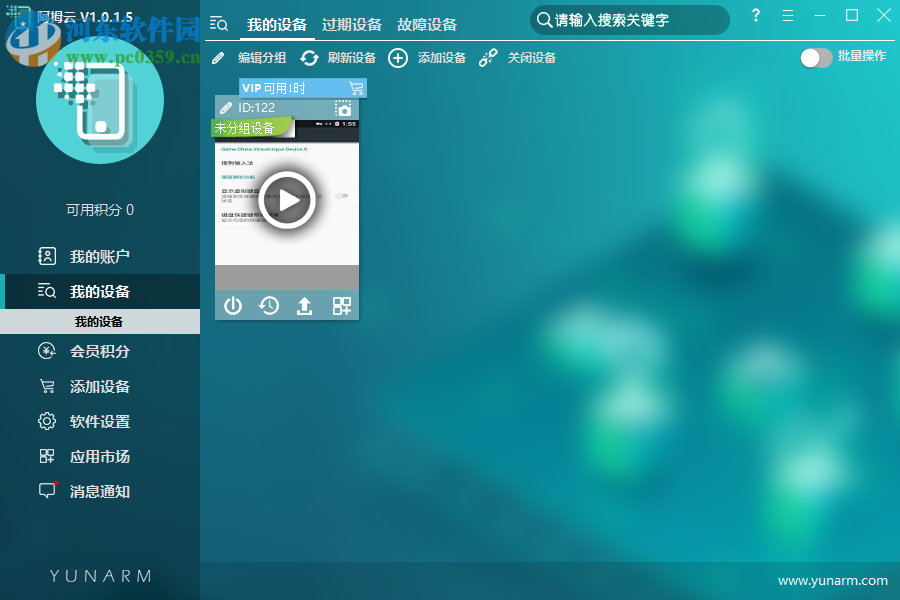The image size is (900, 600).
Task: Open the device list filter icon beside tabs
Action: (x=219, y=23)
